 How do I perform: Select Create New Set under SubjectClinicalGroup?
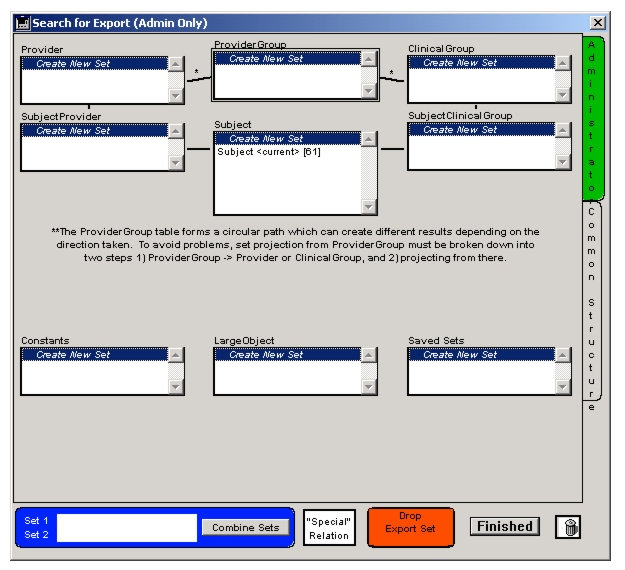(x=481, y=130)
